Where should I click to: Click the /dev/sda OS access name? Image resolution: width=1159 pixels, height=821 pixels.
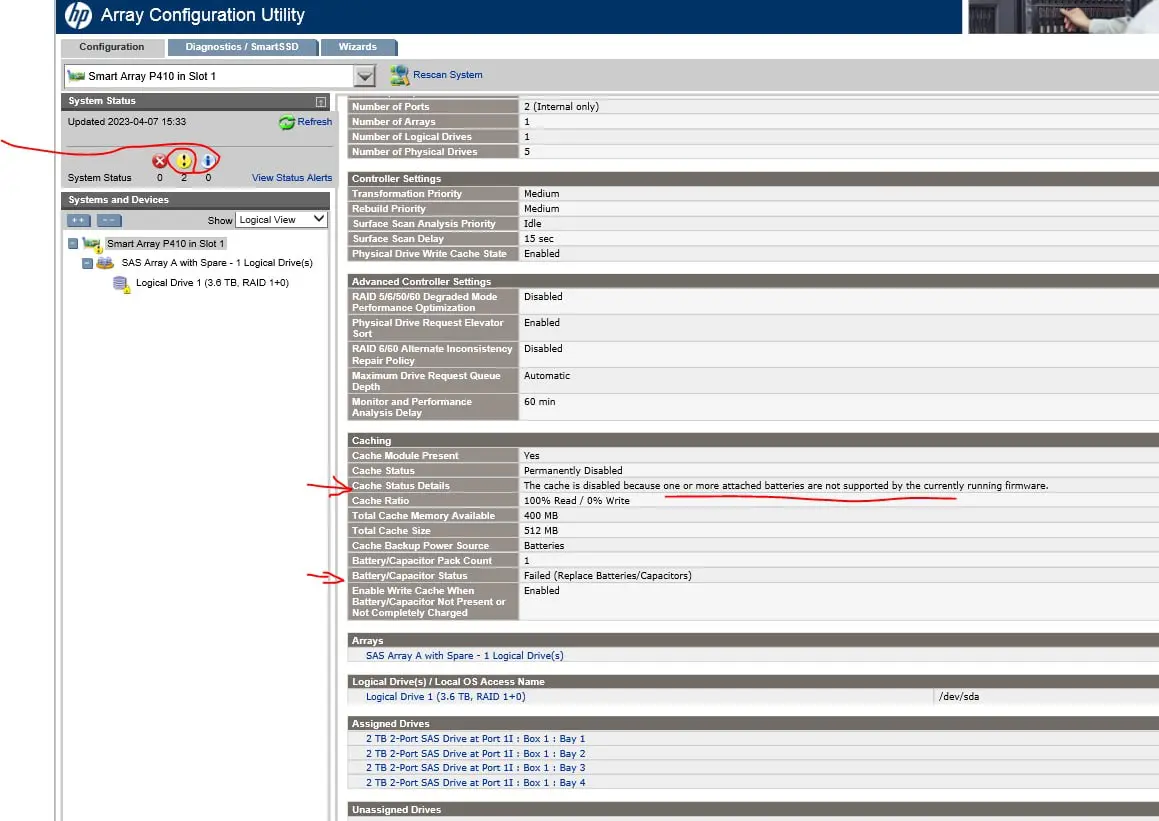959,697
